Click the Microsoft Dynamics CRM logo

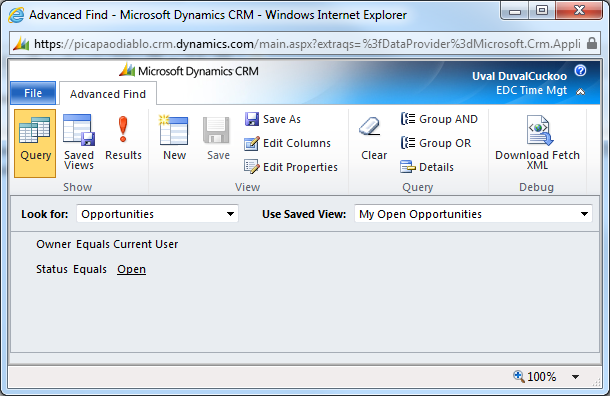click(x=189, y=71)
